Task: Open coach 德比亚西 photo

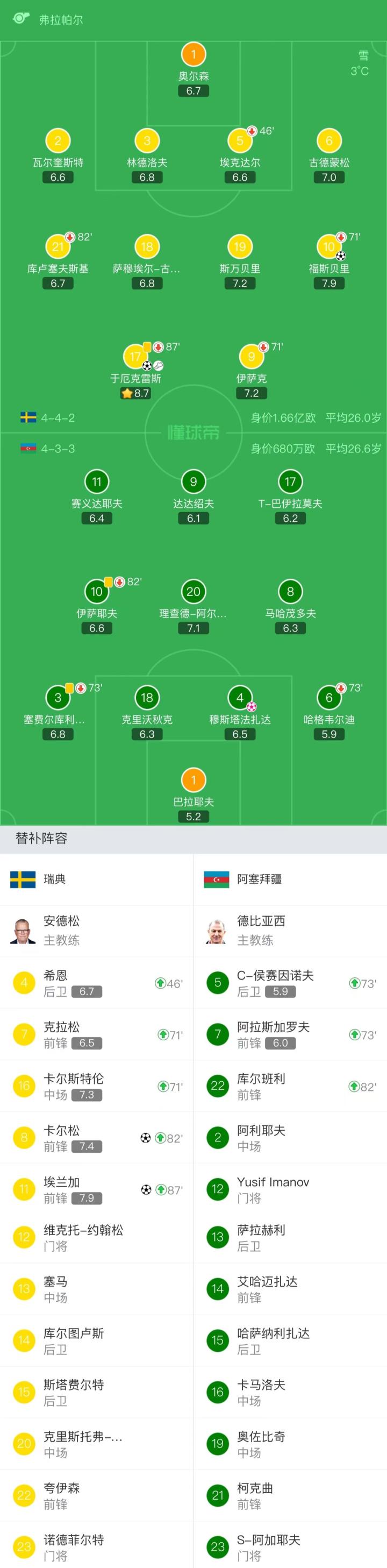Action: tap(217, 931)
